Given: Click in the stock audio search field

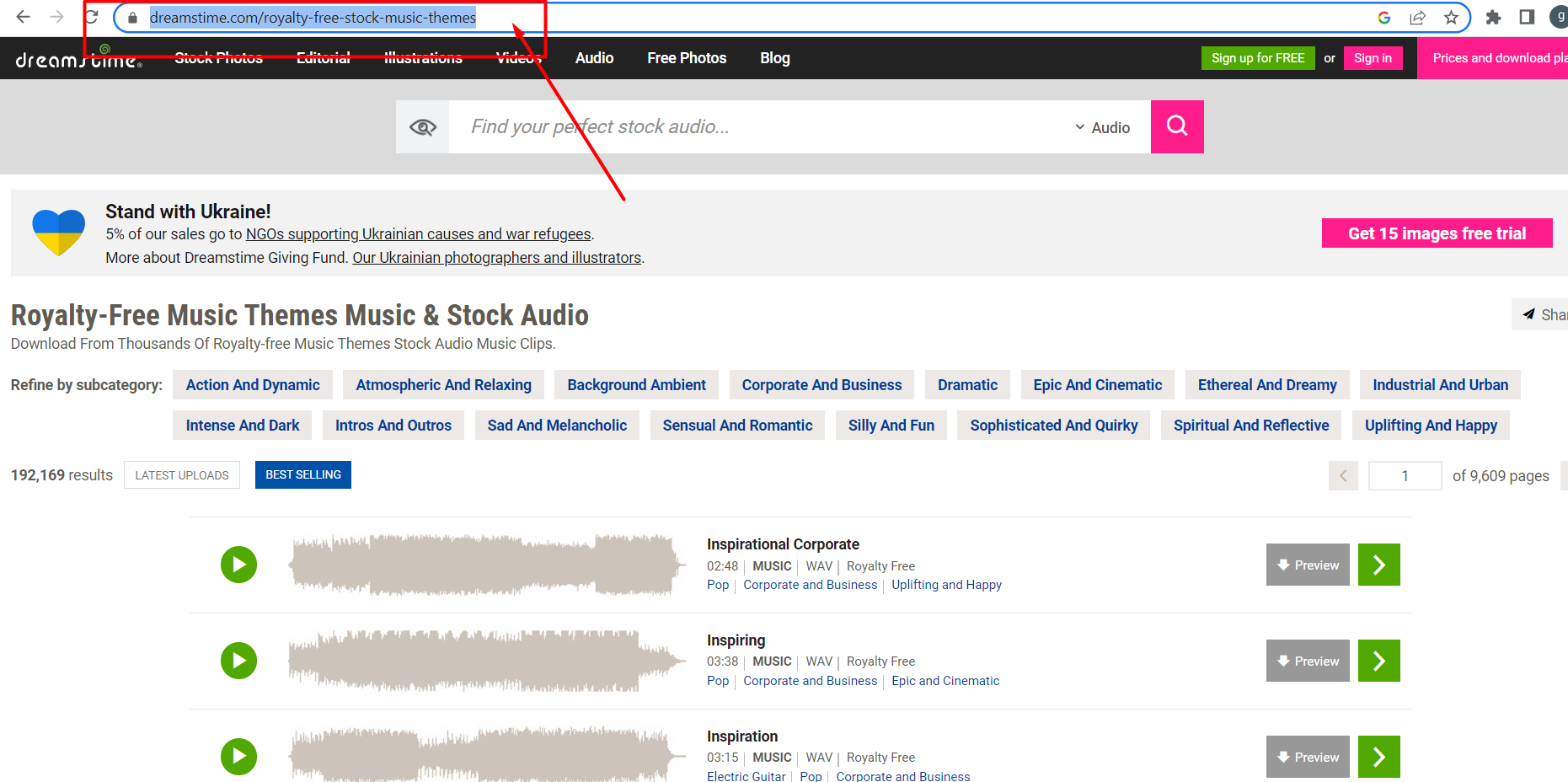Looking at the screenshot, I should (758, 127).
